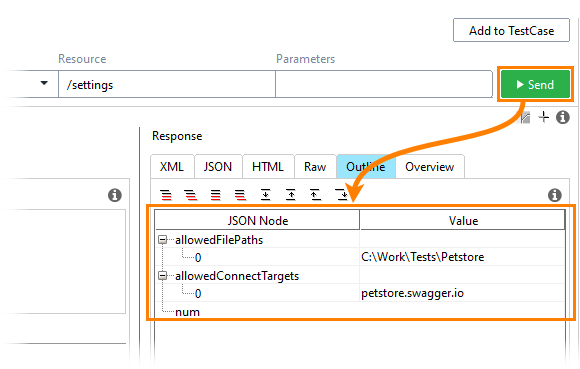Image resolution: width=580 pixels, height=369 pixels.
Task: Collapse the allowedFilePaths node
Action: 162,240
